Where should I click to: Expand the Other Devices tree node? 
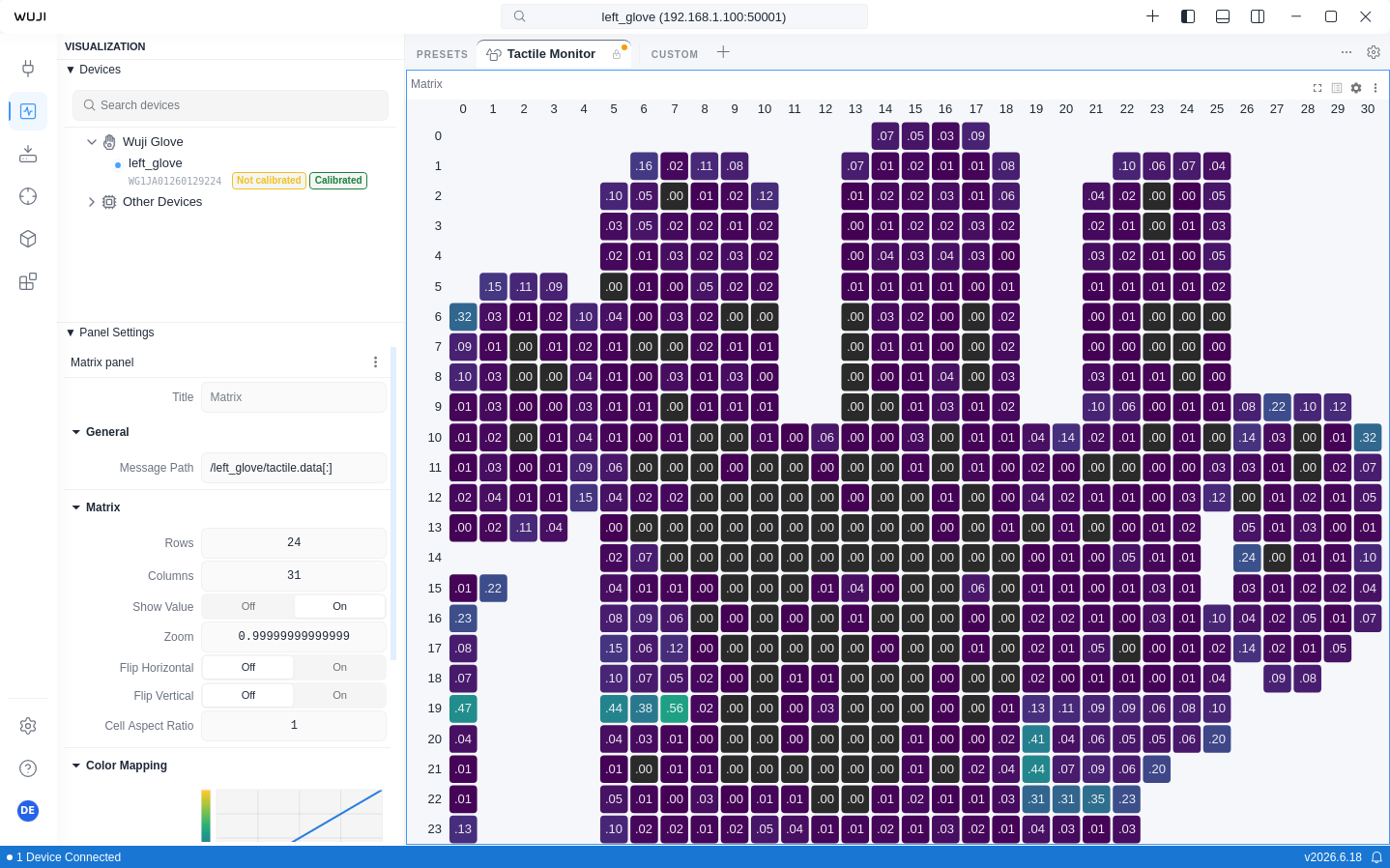[x=92, y=202]
